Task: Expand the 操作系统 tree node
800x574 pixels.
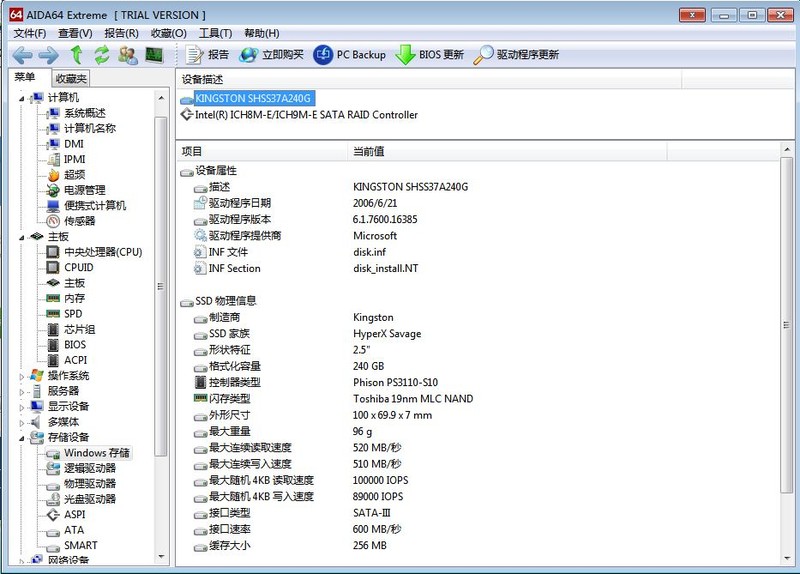Action: pos(21,377)
